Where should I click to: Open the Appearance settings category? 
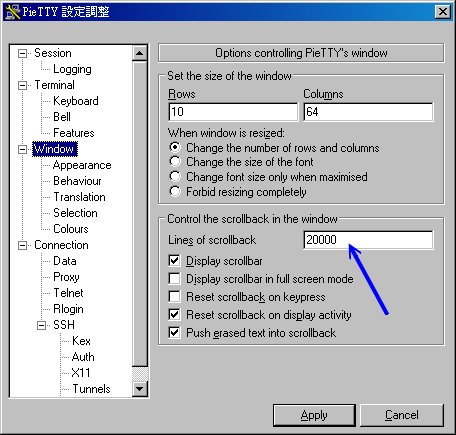point(82,165)
